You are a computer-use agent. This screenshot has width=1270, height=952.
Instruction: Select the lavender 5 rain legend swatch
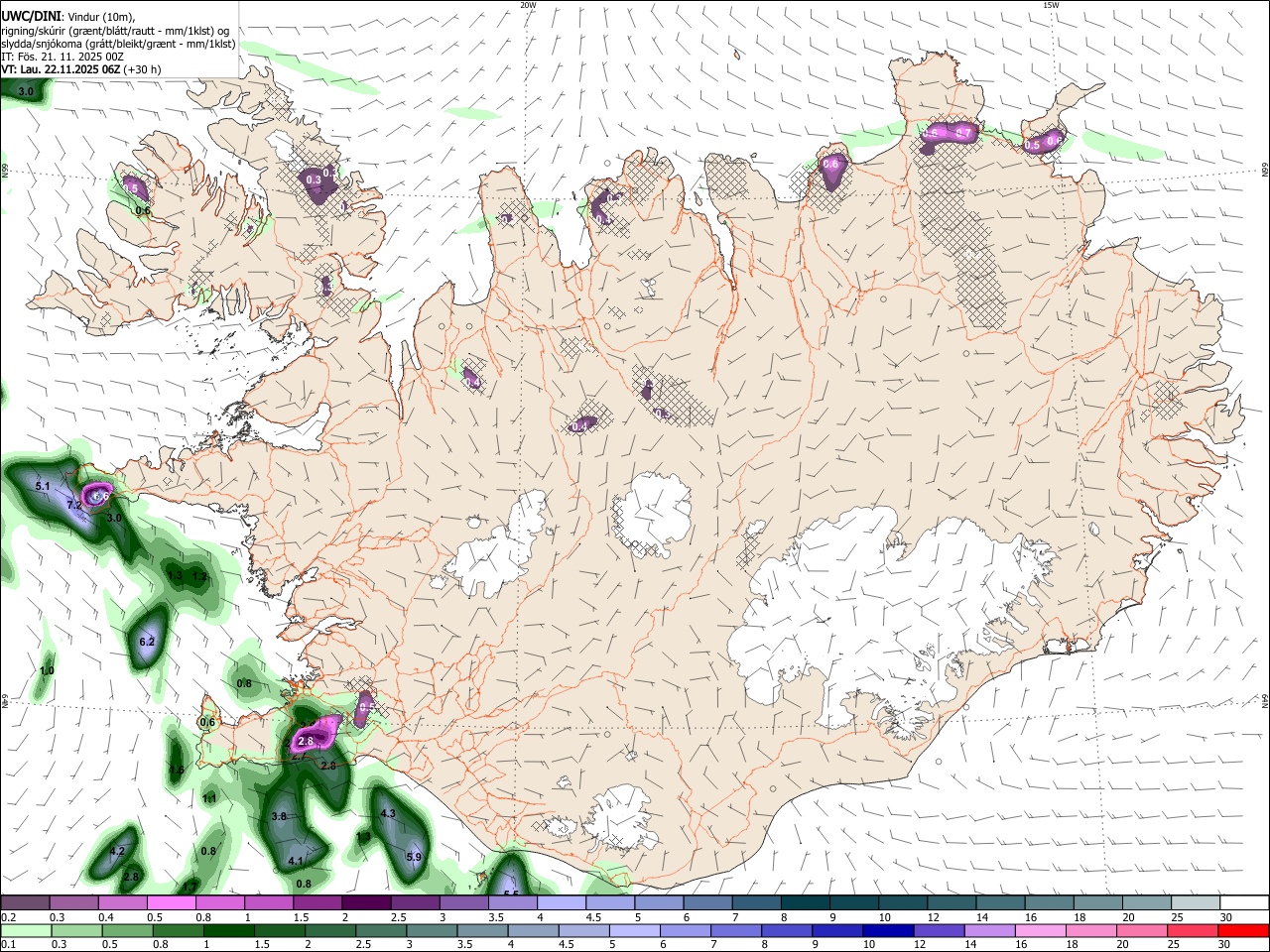tap(634, 930)
